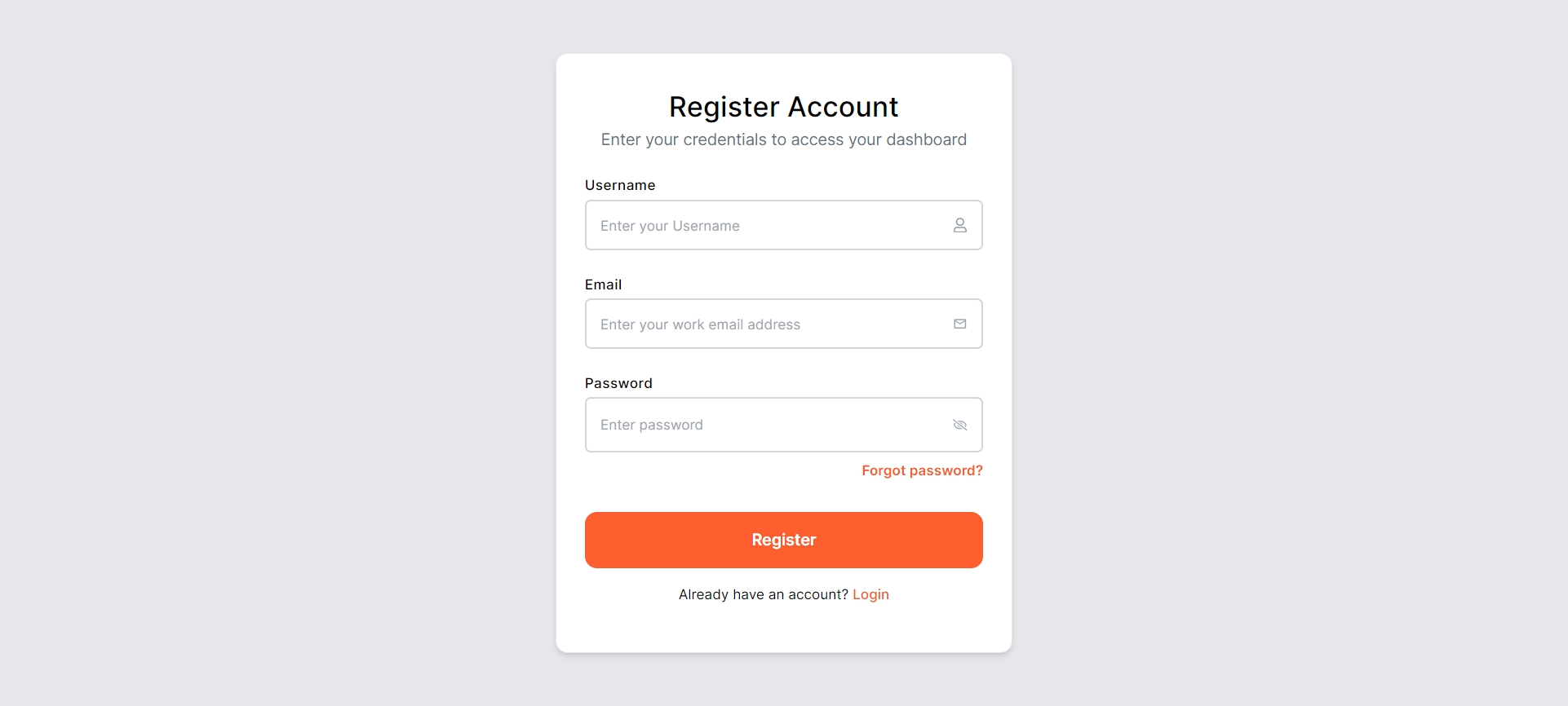Click the credentials dashboard subtitle text
The image size is (1568, 706).
coord(783,139)
